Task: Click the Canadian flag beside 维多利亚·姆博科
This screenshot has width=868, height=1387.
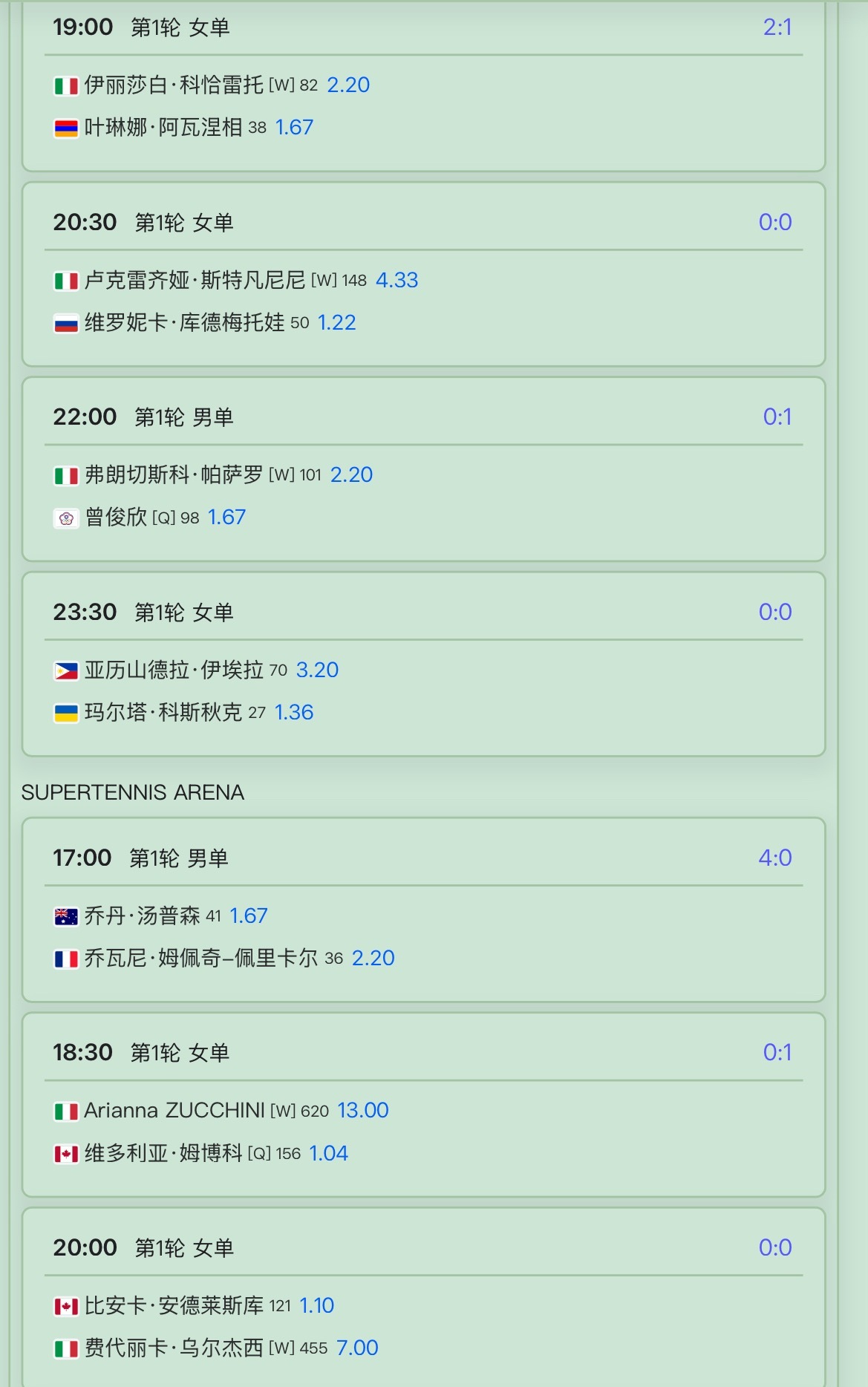Action: pos(66,1155)
